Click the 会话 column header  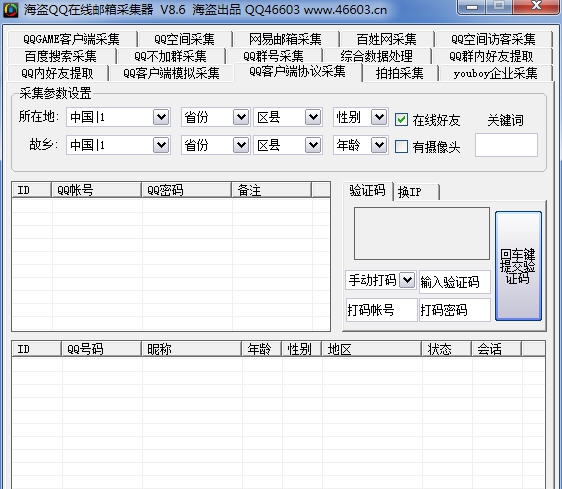[x=496, y=348]
